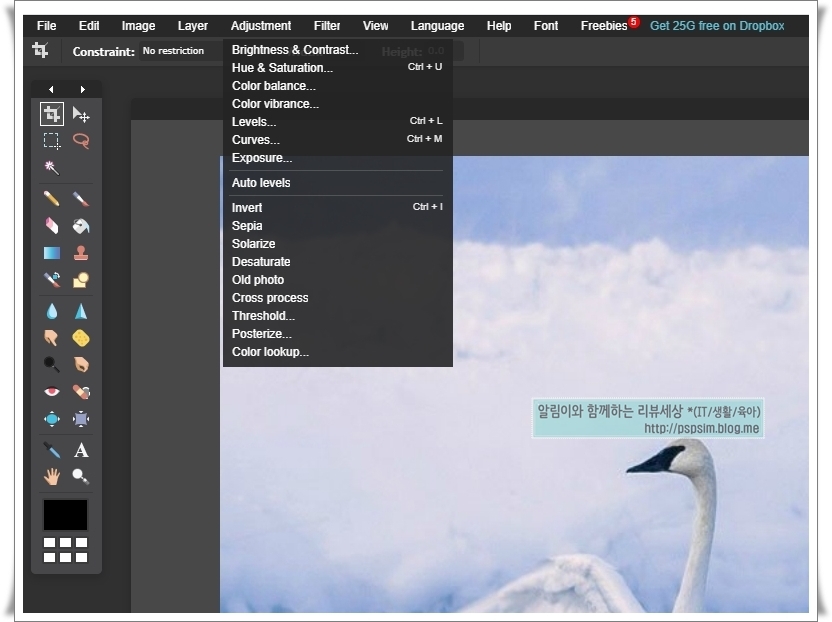The image size is (832, 622).
Task: Select the Sharpen triangle tool
Action: pyautogui.click(x=81, y=312)
